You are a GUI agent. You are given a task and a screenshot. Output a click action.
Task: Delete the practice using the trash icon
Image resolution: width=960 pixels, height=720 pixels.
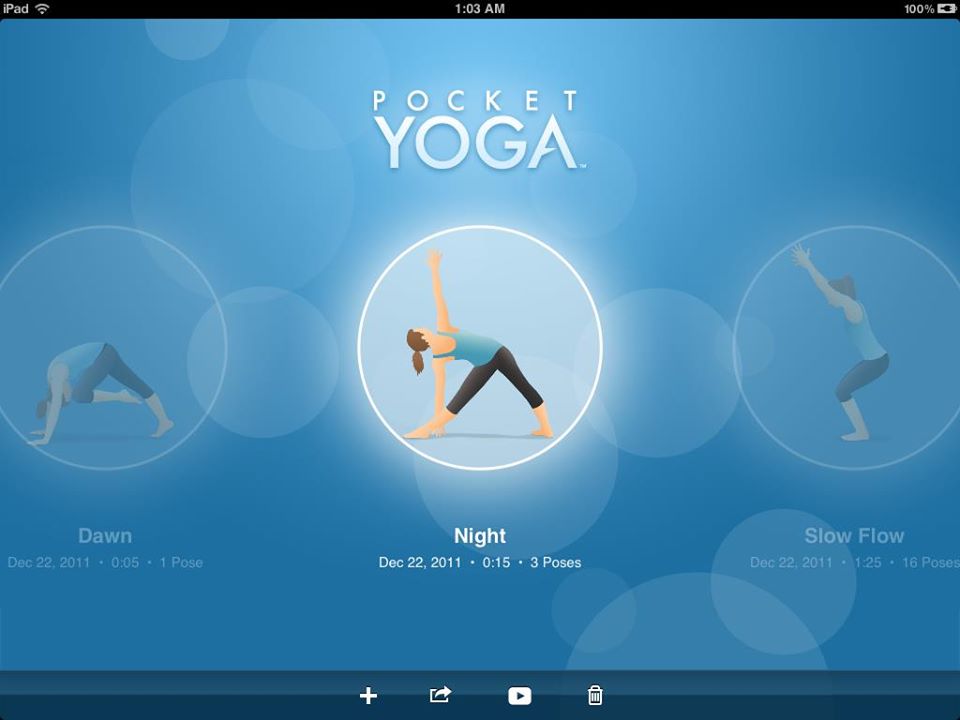pyautogui.click(x=594, y=695)
